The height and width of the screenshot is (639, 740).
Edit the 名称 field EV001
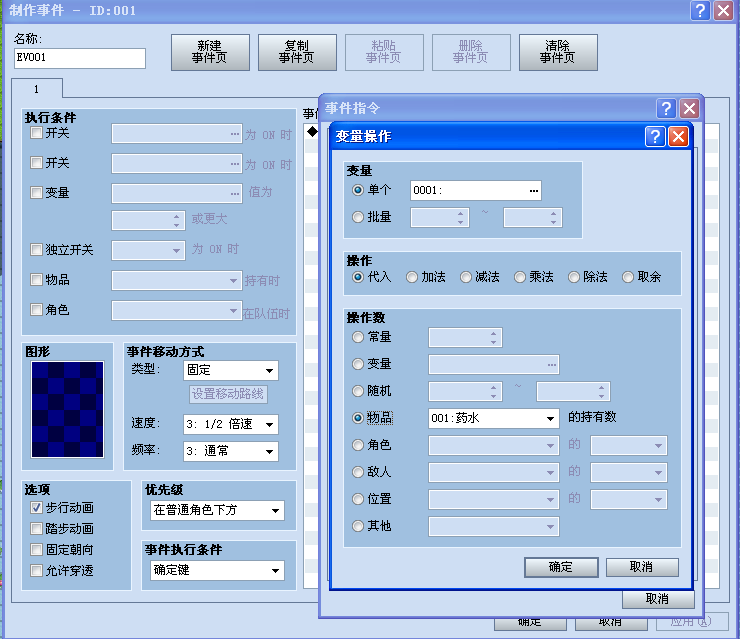80,58
